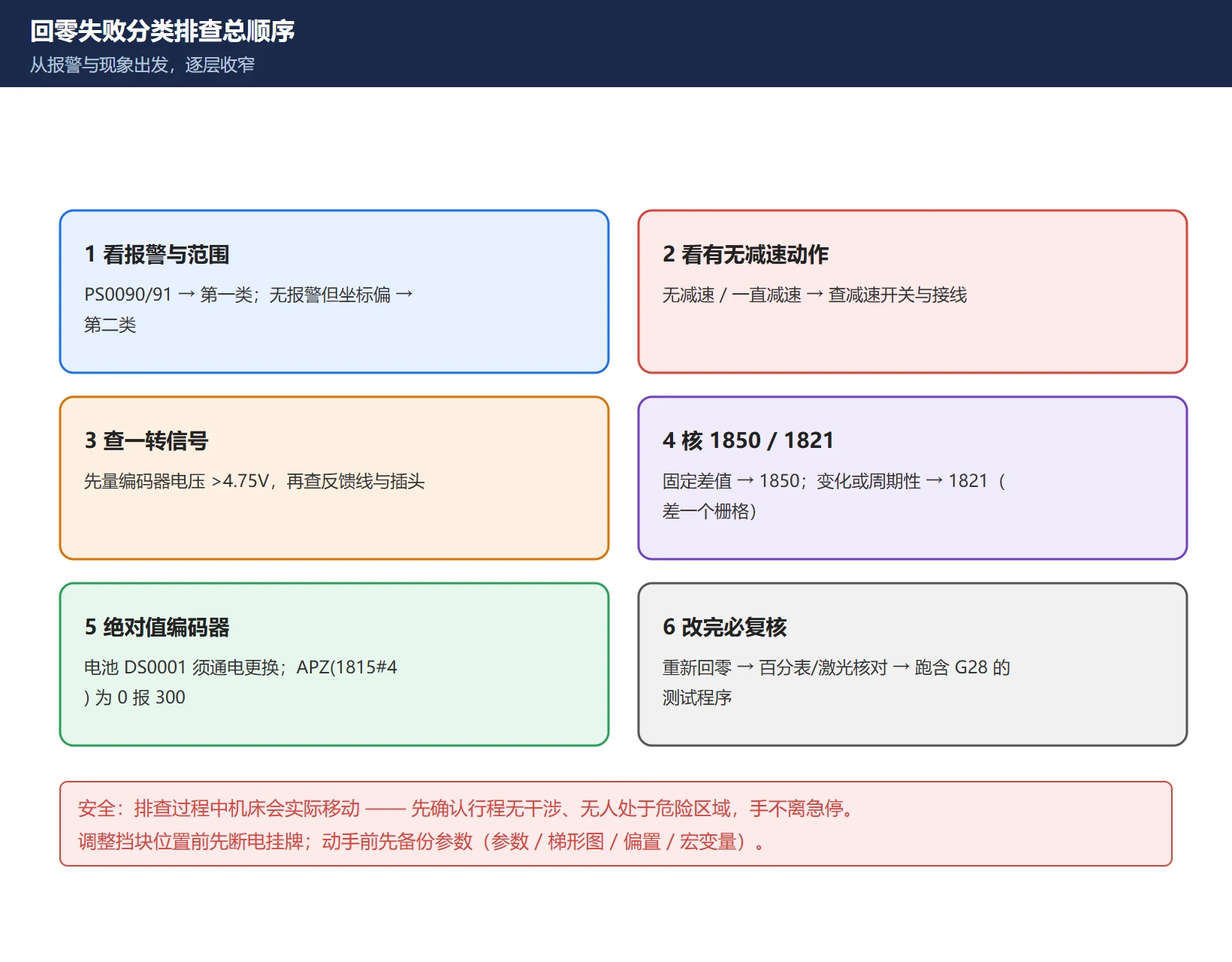Click text 电池 DS0001 须通电更换
Screen dimensions: 1232x962
(181, 667)
